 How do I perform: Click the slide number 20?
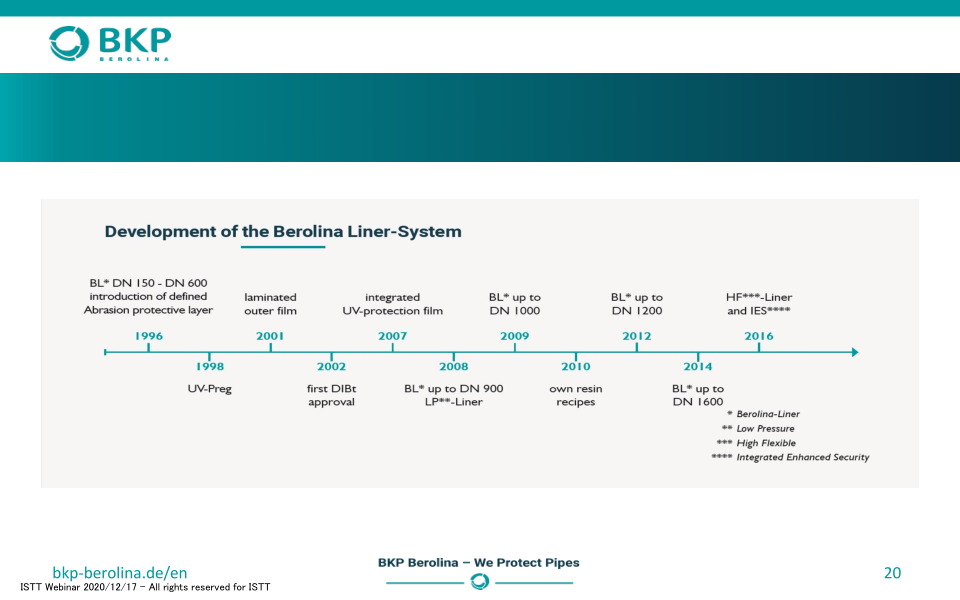coord(892,573)
